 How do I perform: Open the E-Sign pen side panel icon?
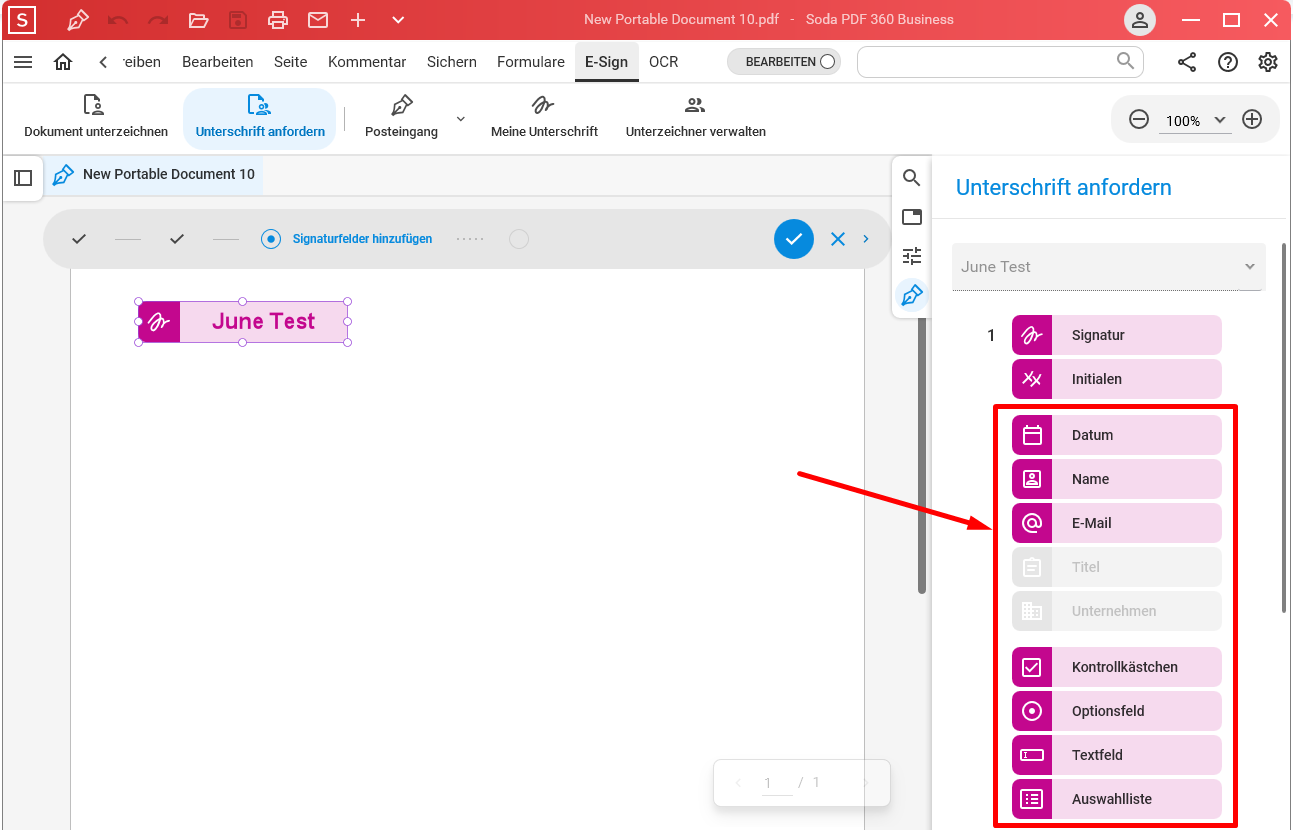point(912,295)
